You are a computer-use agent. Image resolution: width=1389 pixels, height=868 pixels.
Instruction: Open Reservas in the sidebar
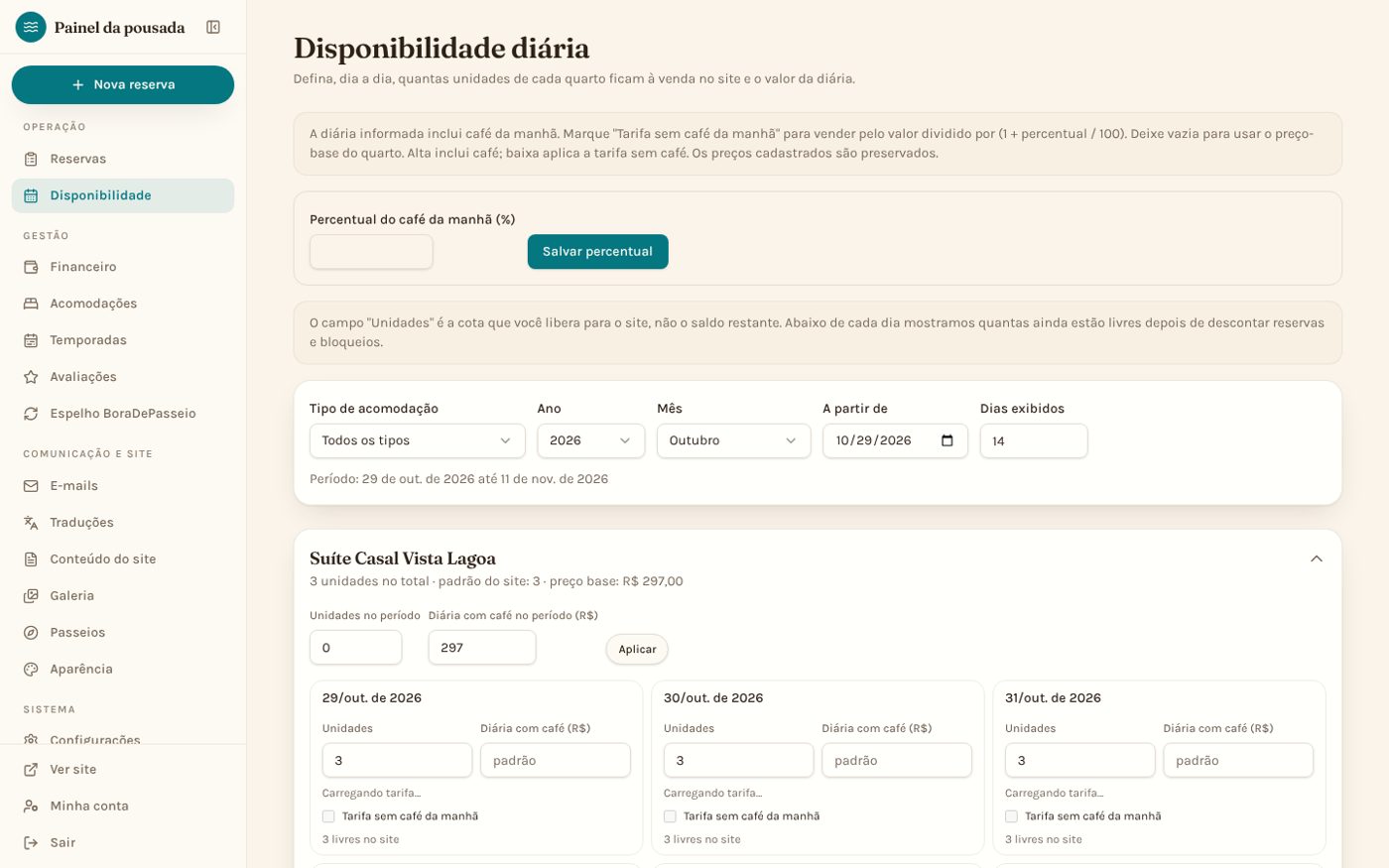pos(123,159)
